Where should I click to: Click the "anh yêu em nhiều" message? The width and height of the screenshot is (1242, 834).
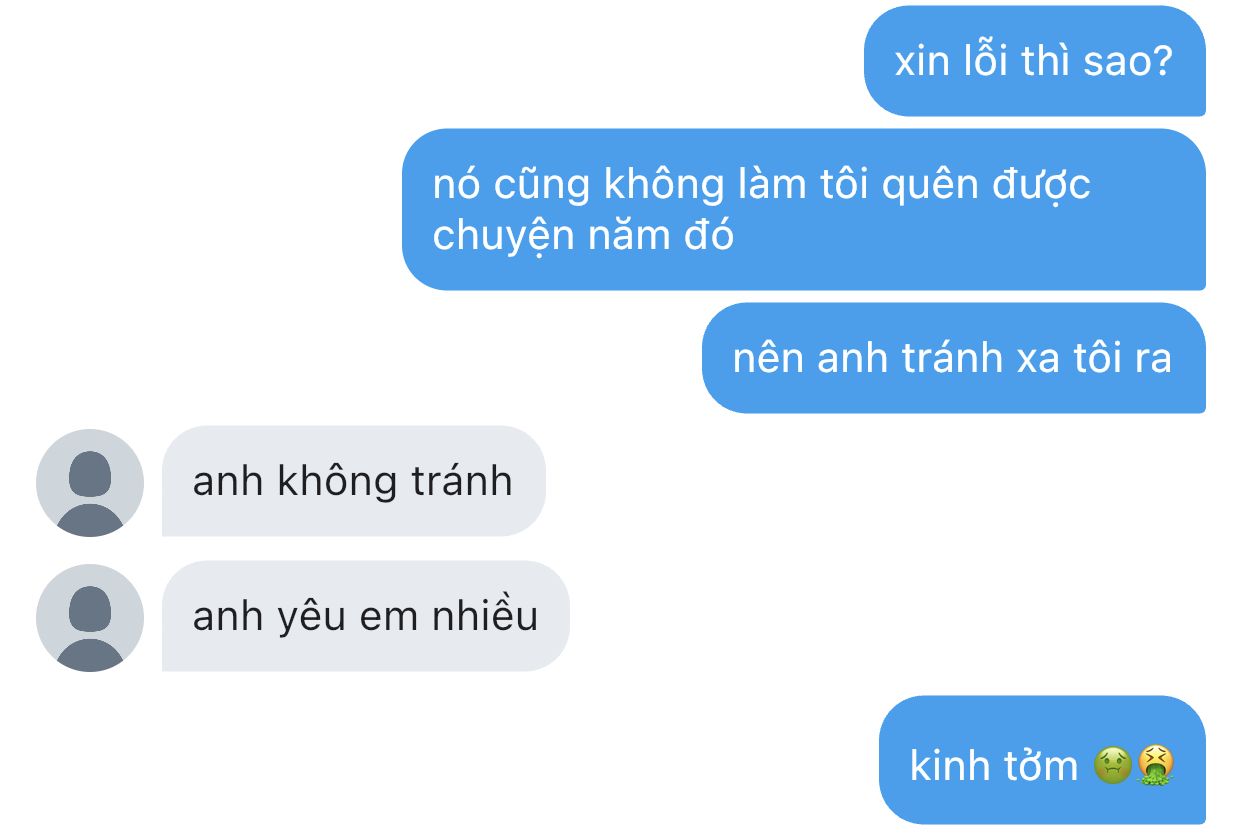[366, 616]
